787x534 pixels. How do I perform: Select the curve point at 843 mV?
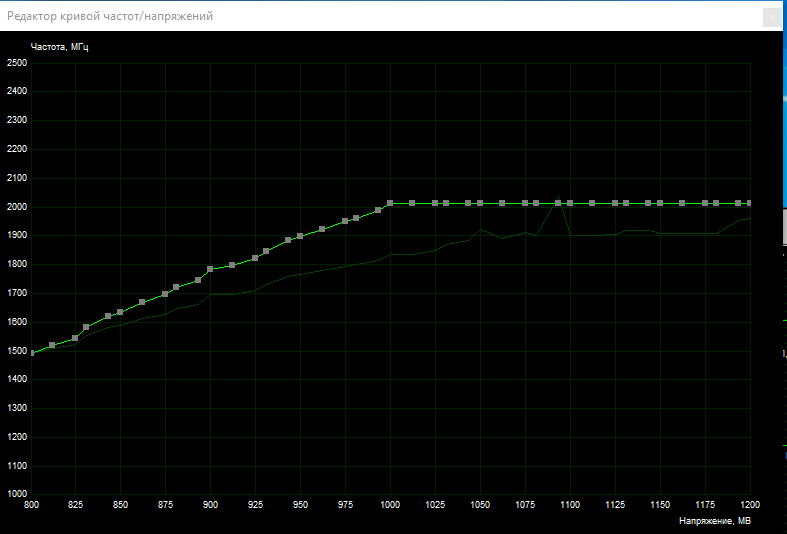click(x=108, y=316)
